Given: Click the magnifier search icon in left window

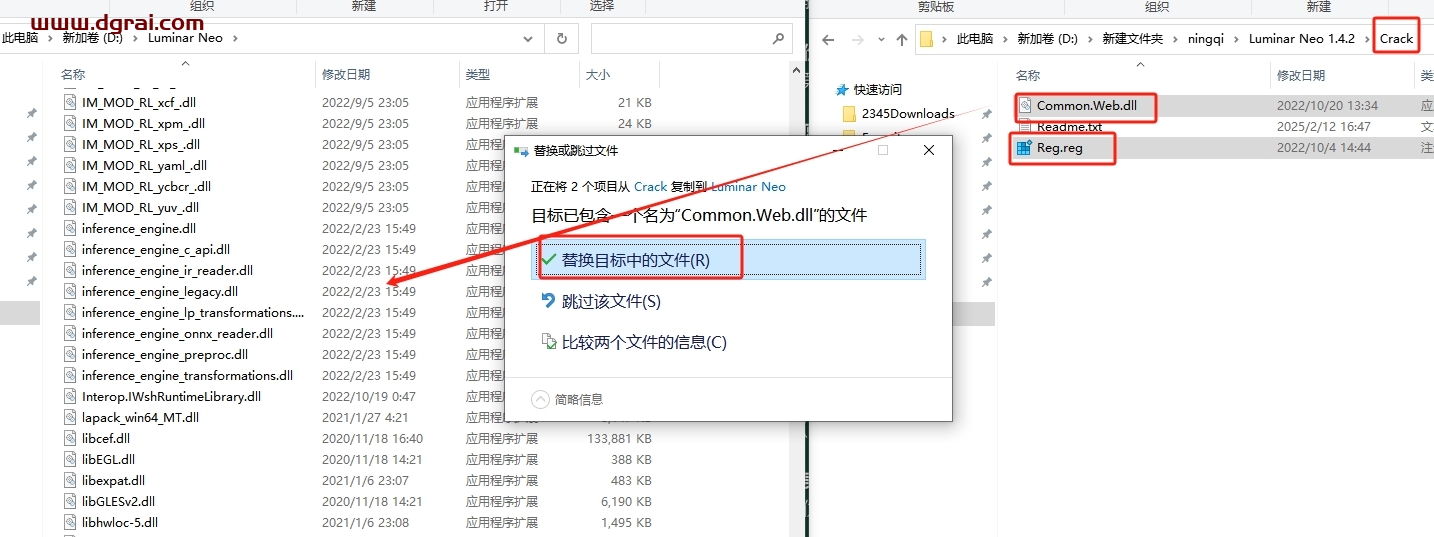Looking at the screenshot, I should click(x=778, y=39).
